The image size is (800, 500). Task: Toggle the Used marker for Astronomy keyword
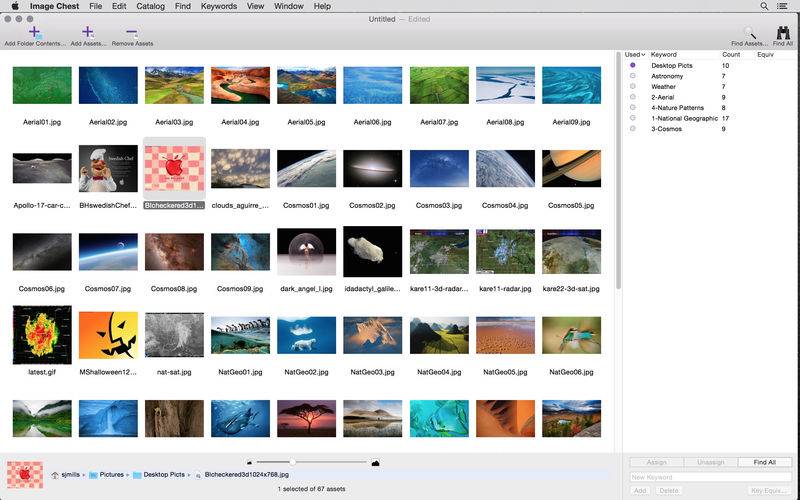(633, 76)
